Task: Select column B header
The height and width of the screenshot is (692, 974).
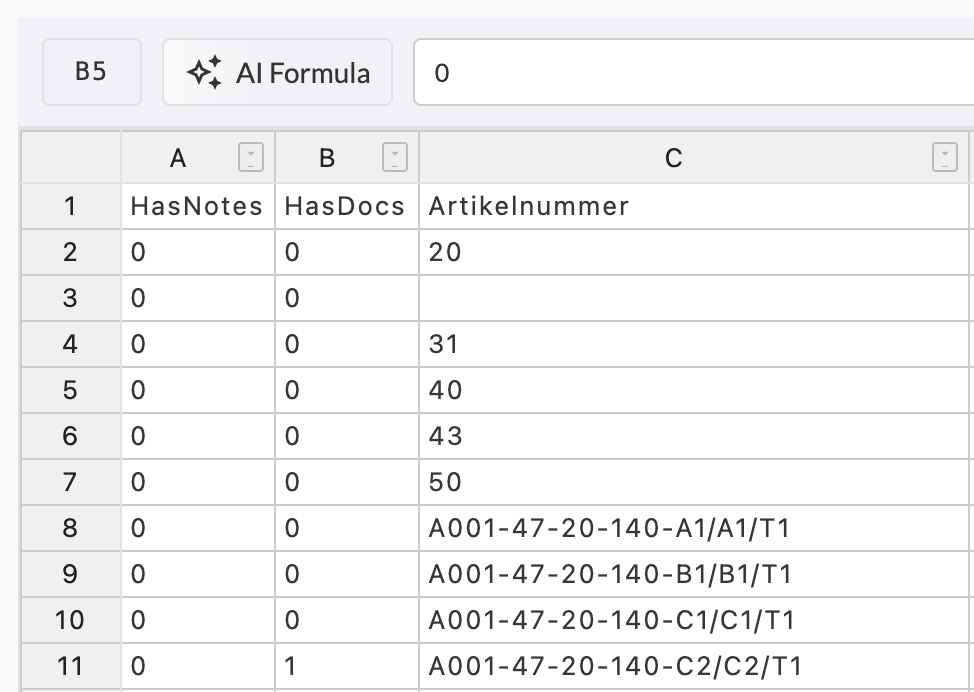Action: [x=327, y=158]
